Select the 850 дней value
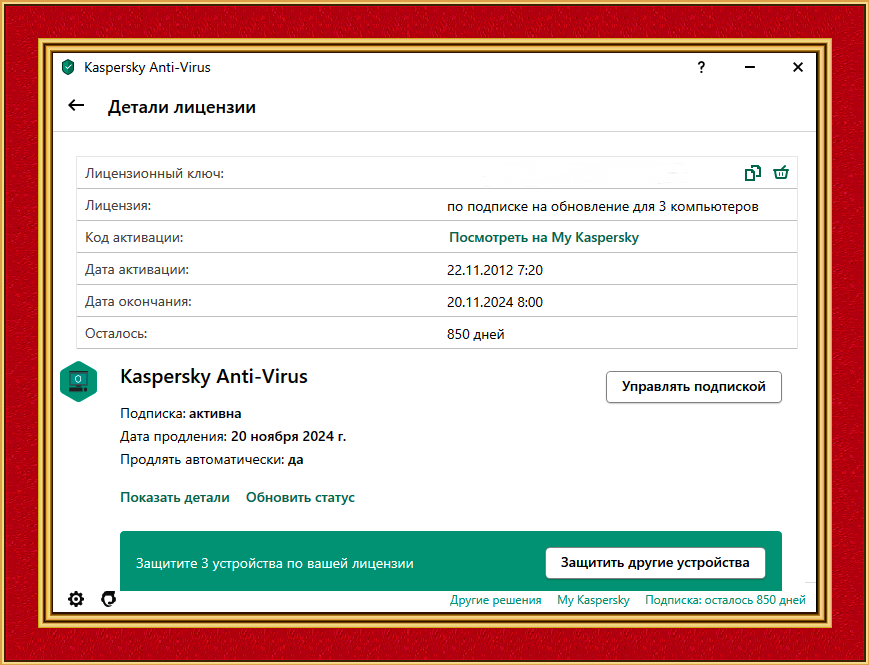Screen dimensions: 869x665 476,334
